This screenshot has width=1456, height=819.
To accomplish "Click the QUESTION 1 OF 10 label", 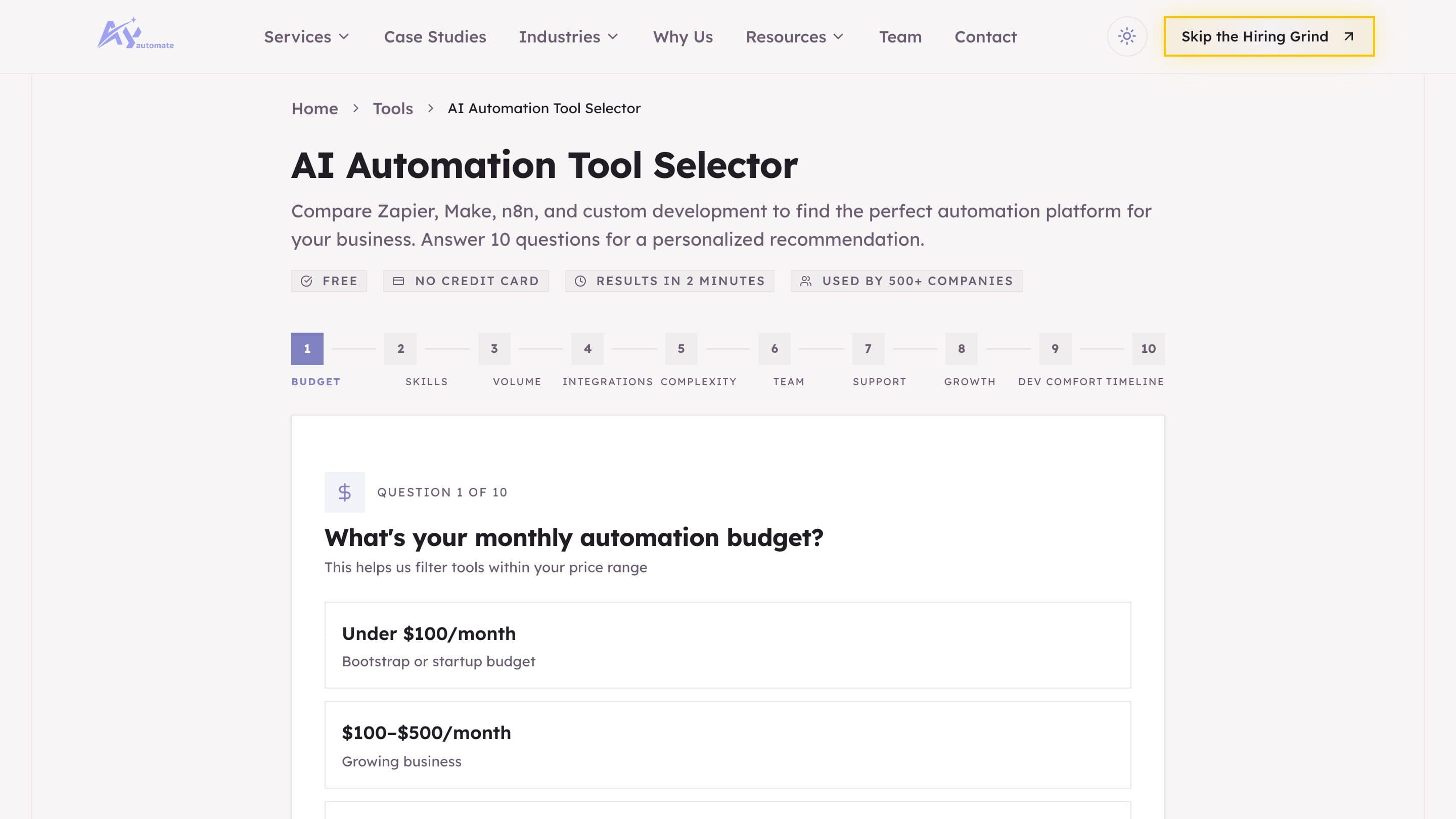I will click(442, 492).
